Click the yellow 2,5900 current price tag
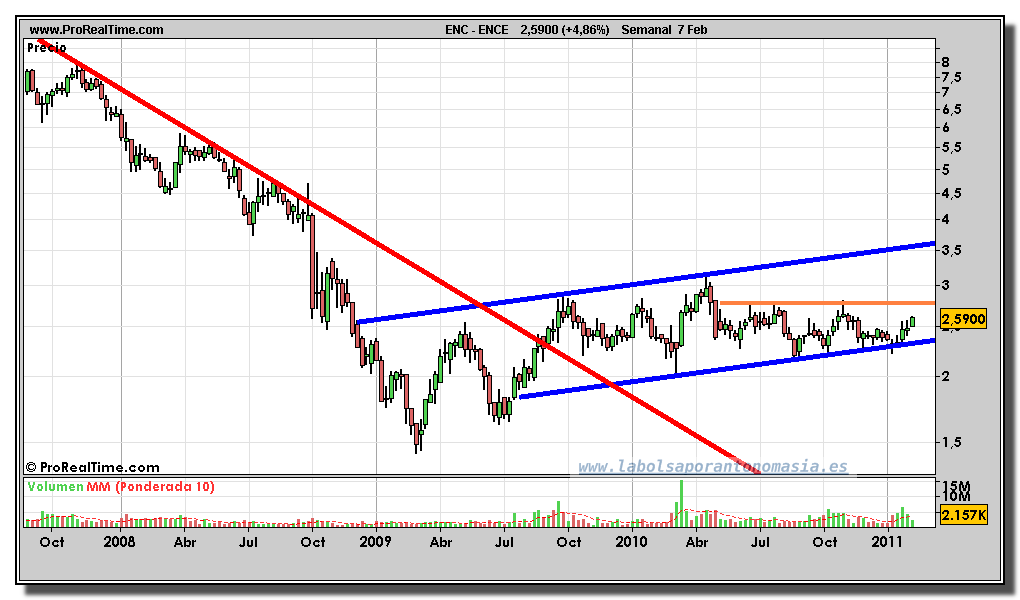Viewport: 1020px width, 600px height. (x=963, y=320)
